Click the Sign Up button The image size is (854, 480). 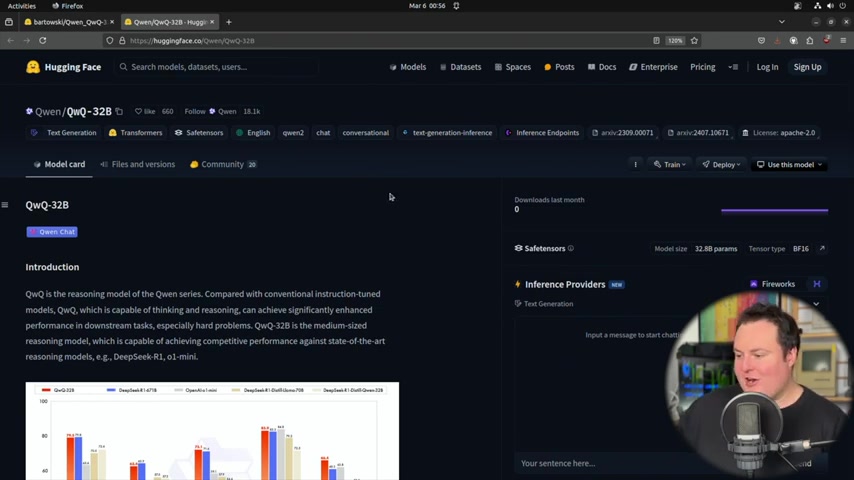point(807,67)
